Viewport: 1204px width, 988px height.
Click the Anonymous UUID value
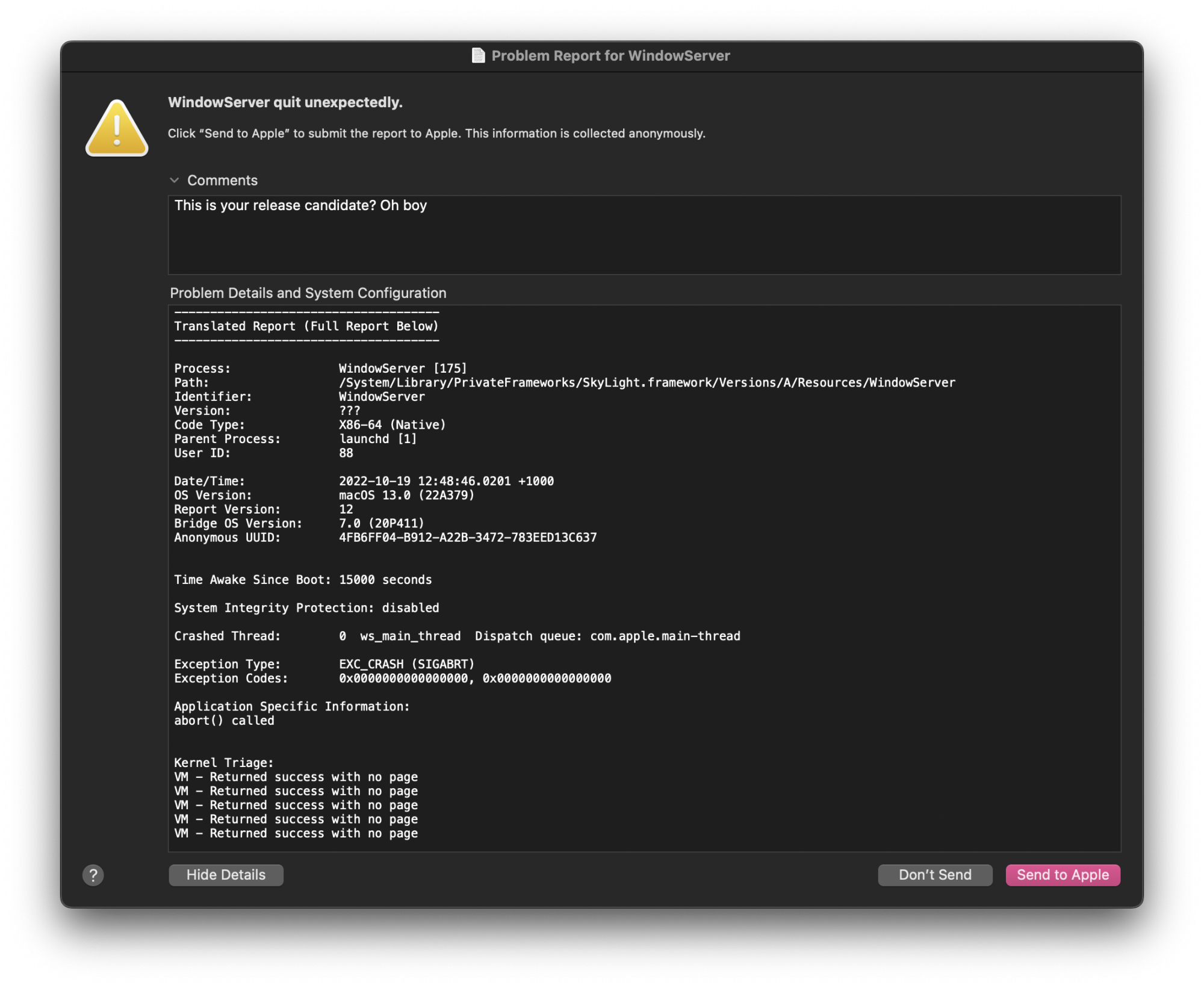tap(468, 538)
